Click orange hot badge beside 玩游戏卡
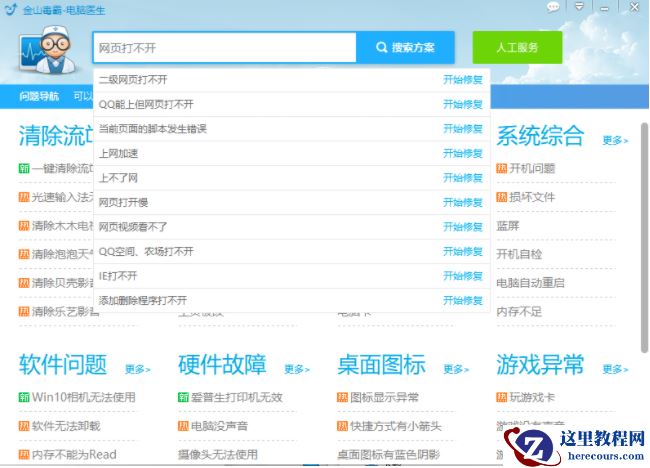Image resolution: width=650 pixels, height=468 pixels. pyautogui.click(x=502, y=397)
